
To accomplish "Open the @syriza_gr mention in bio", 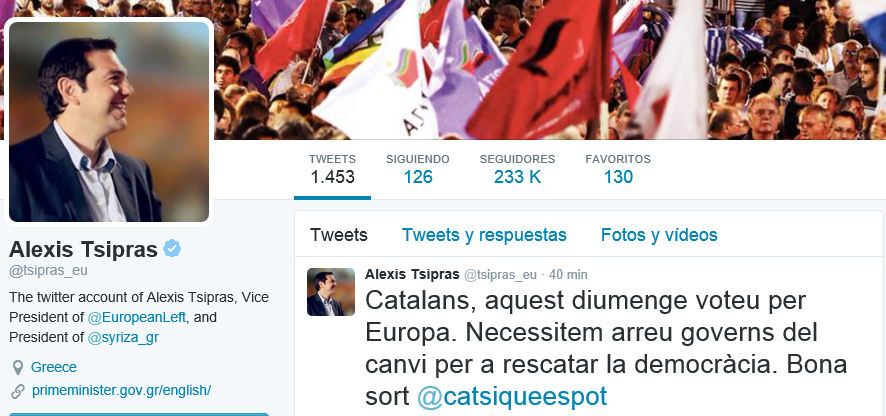I will tap(123, 337).
